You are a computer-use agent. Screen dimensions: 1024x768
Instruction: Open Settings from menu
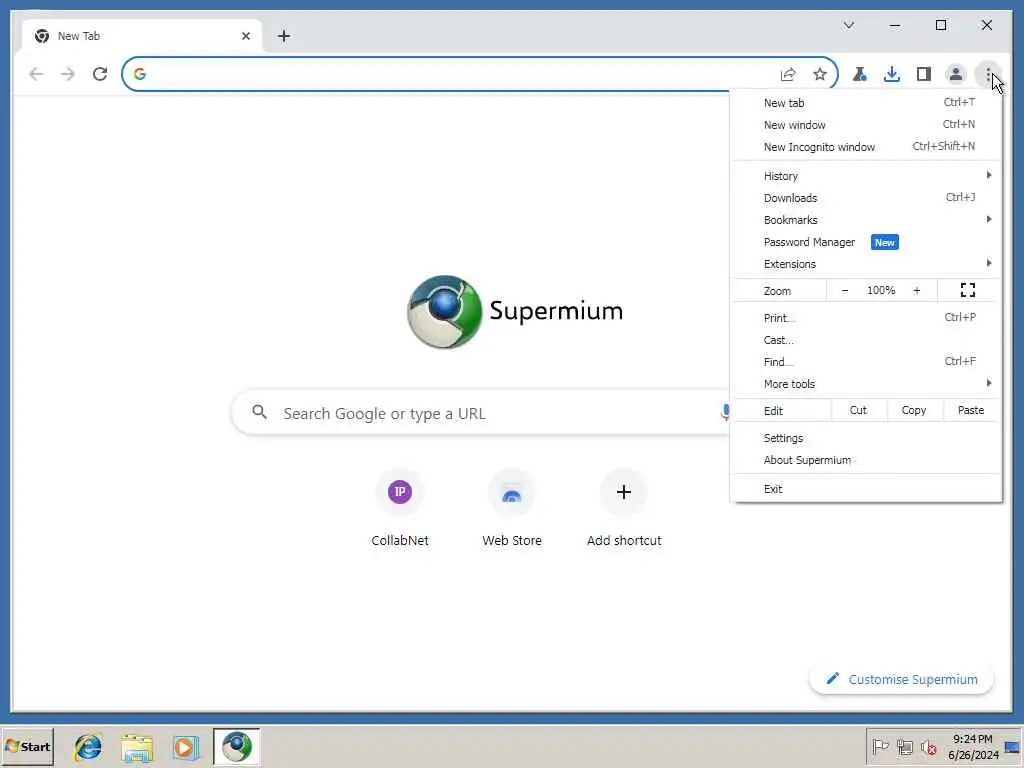pos(866,438)
